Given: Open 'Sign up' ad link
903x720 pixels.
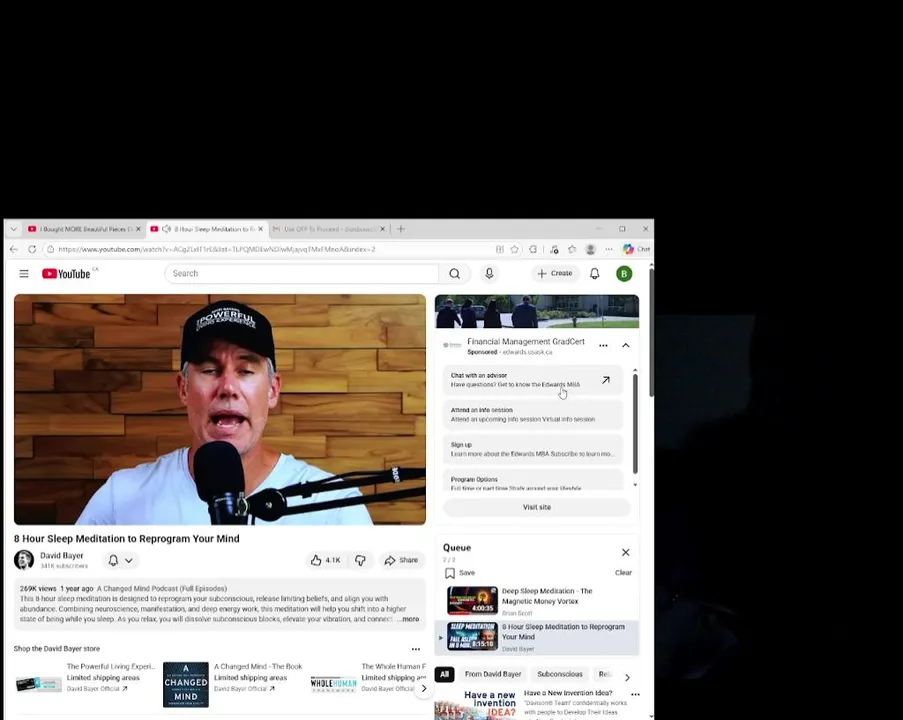Looking at the screenshot, I should click(x=533, y=449).
